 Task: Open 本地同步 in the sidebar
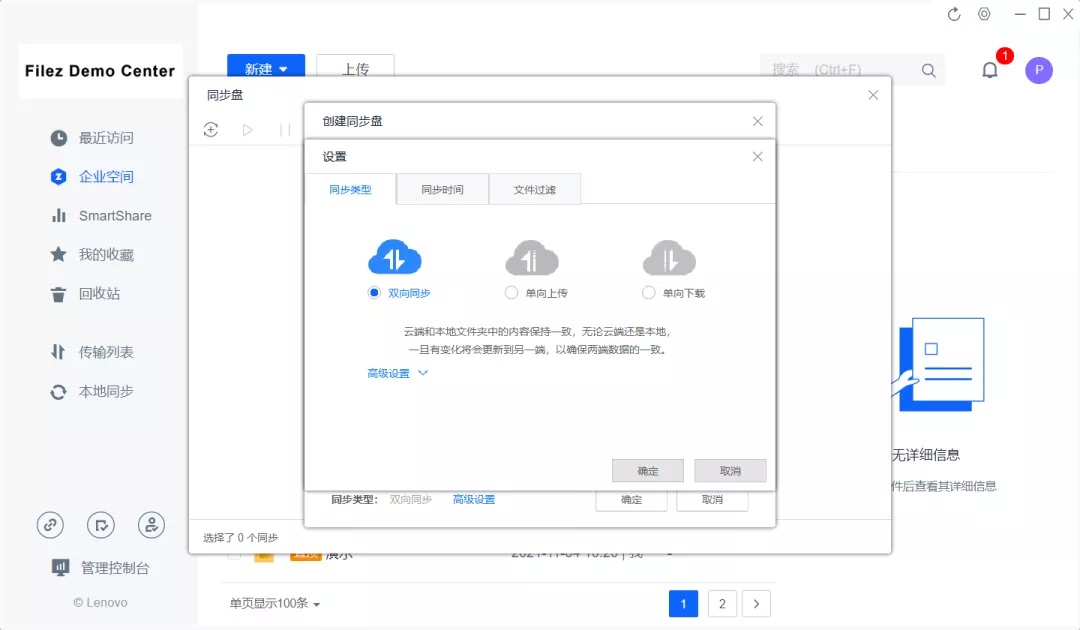(x=106, y=392)
